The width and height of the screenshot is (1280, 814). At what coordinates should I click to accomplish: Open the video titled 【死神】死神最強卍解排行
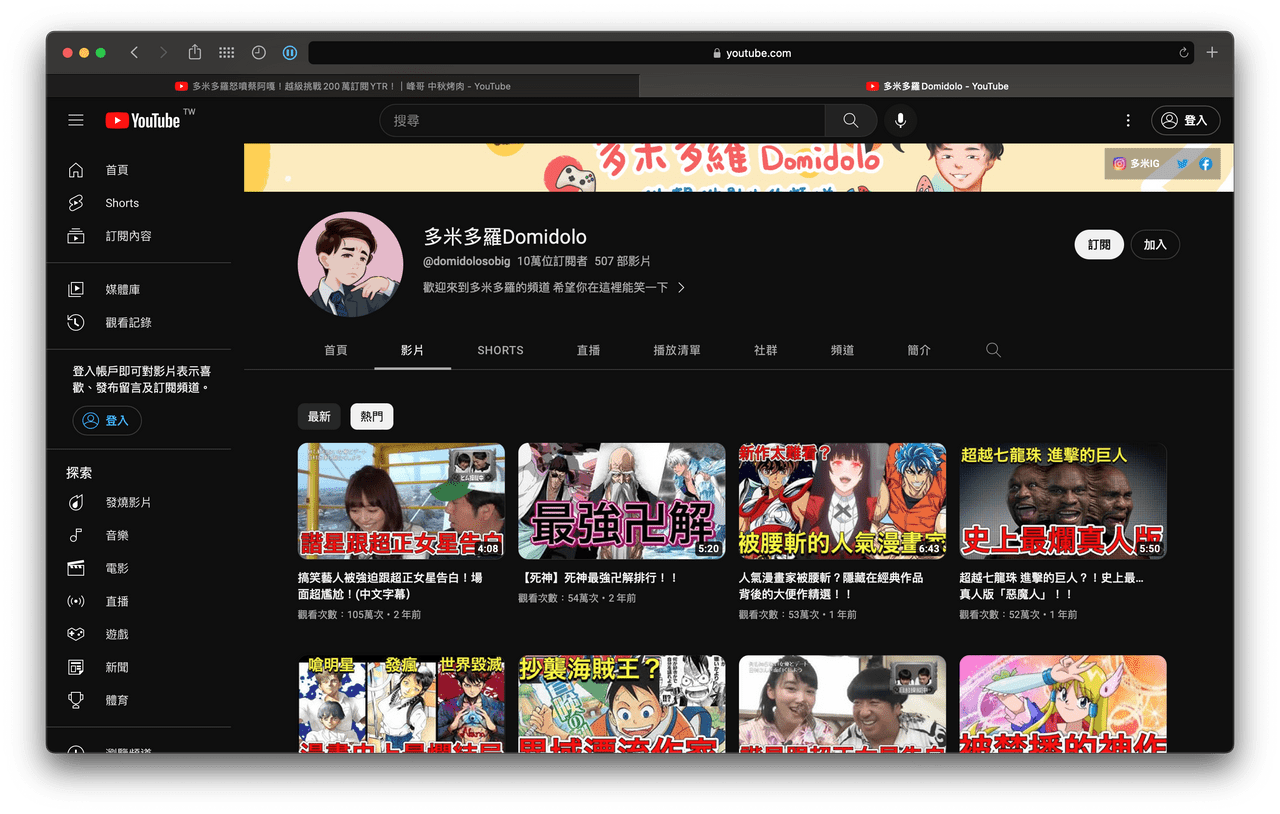[x=598, y=578]
